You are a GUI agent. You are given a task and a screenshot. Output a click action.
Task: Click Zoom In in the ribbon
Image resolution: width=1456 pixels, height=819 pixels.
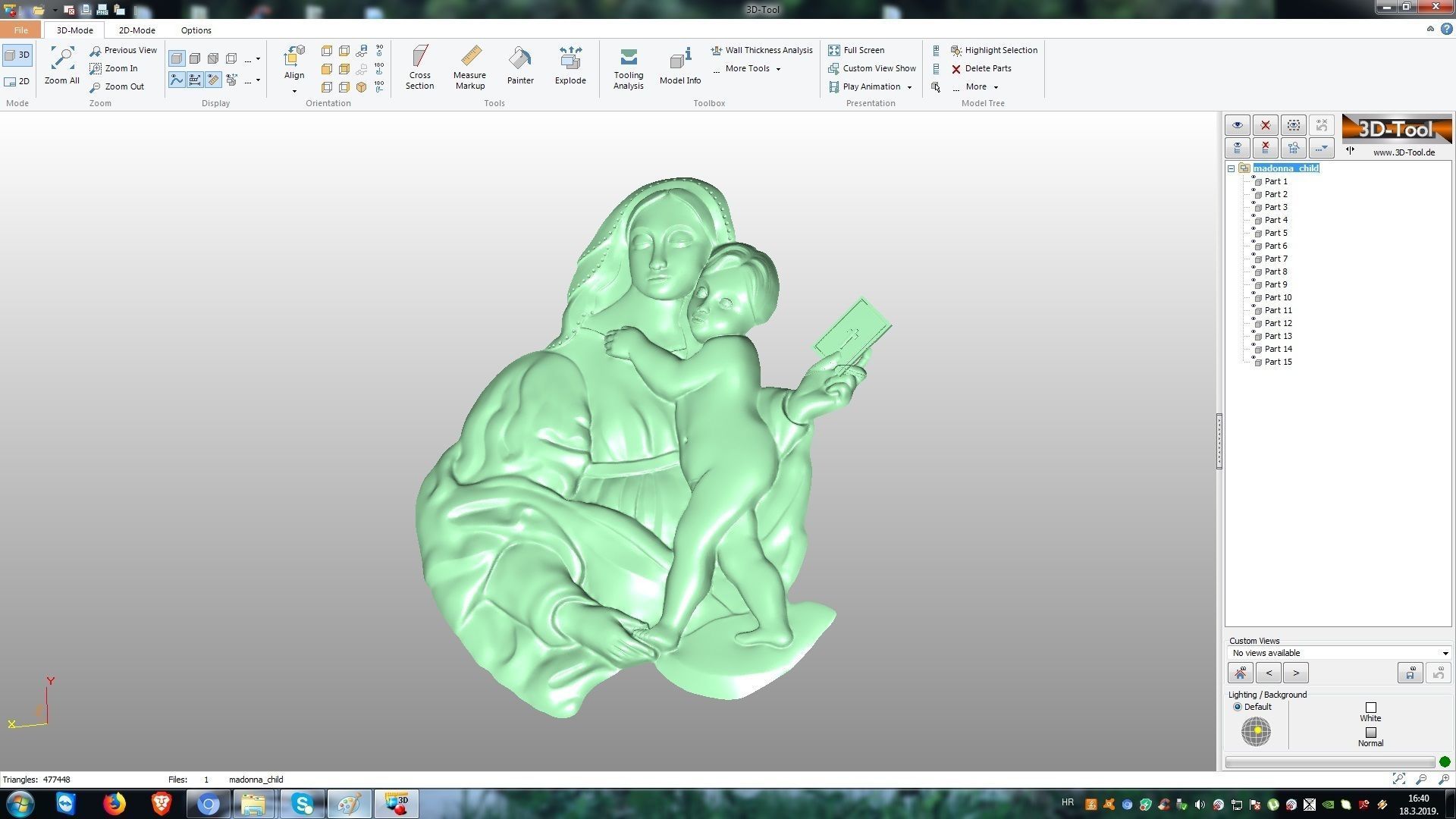114,68
